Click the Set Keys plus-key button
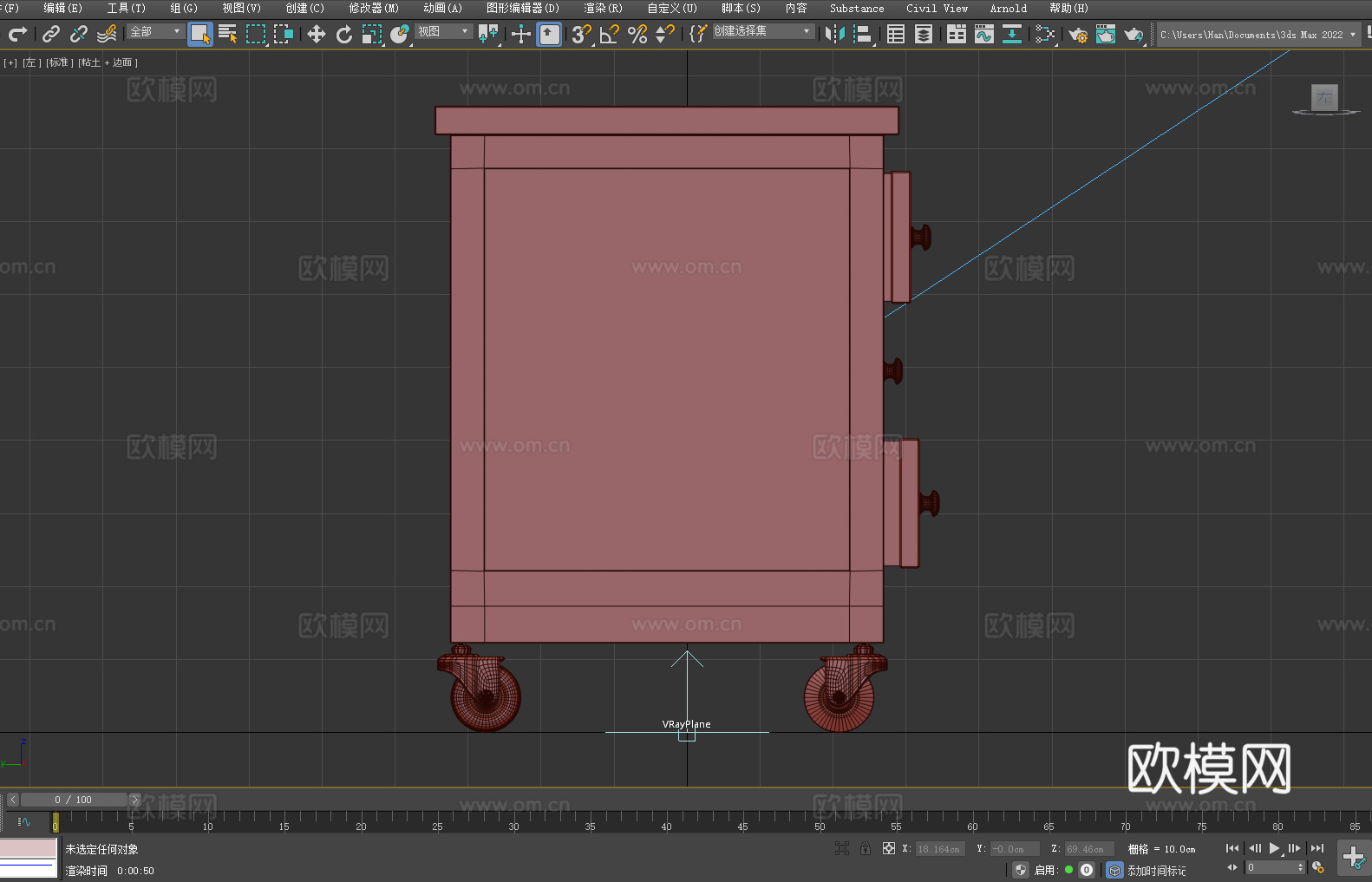Image resolution: width=1372 pixels, height=882 pixels. [x=1354, y=858]
